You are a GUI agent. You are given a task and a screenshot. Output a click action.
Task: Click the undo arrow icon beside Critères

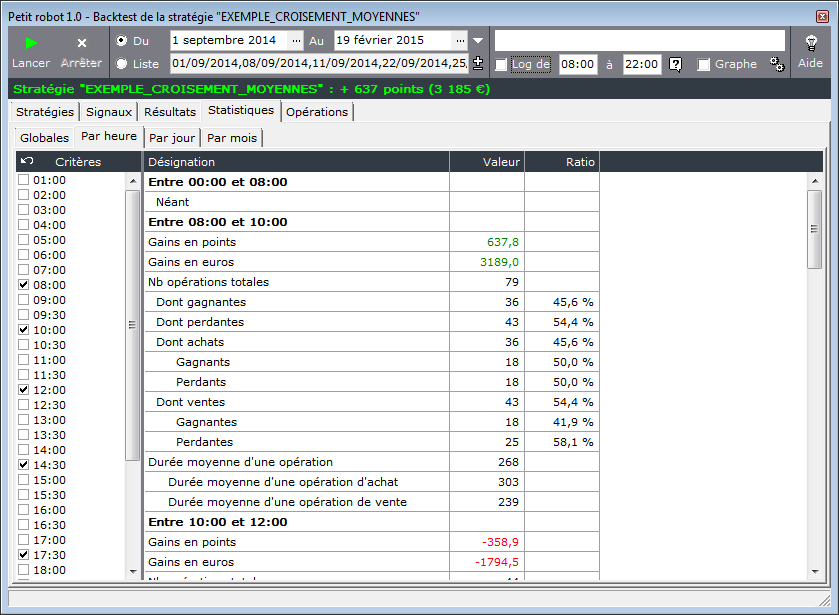[x=27, y=161]
